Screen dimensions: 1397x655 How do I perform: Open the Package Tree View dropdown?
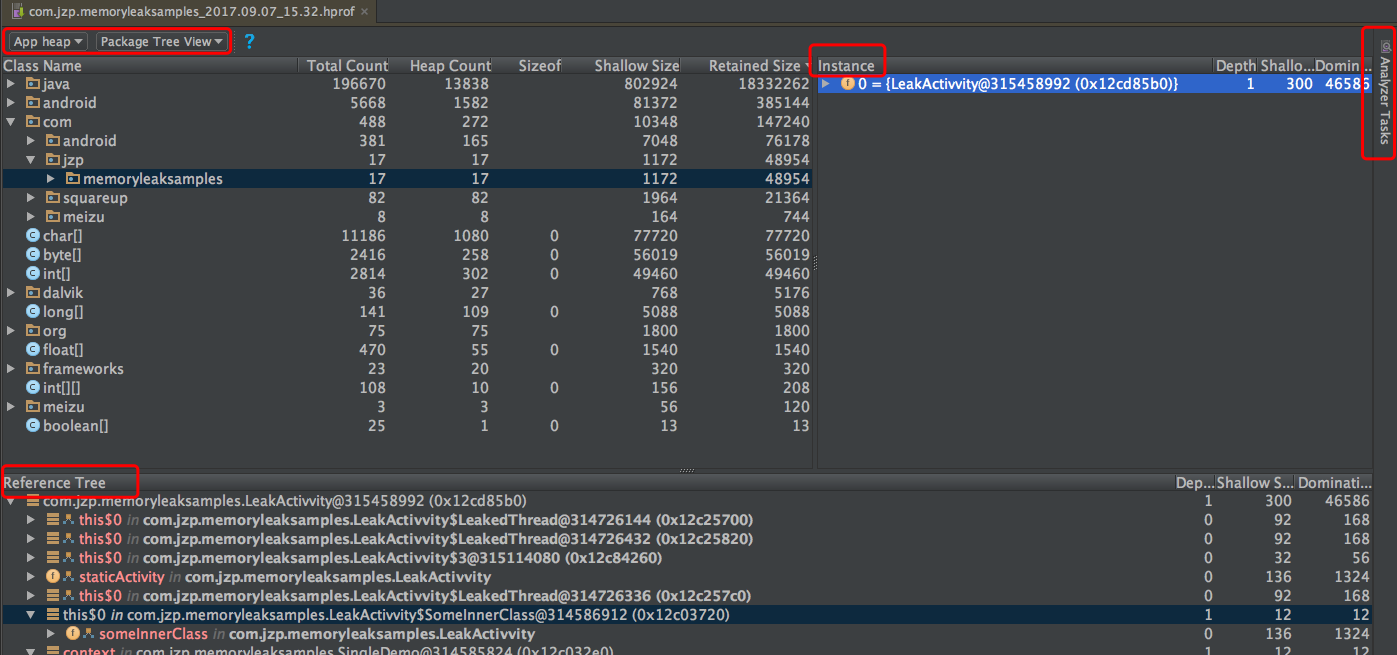click(162, 42)
